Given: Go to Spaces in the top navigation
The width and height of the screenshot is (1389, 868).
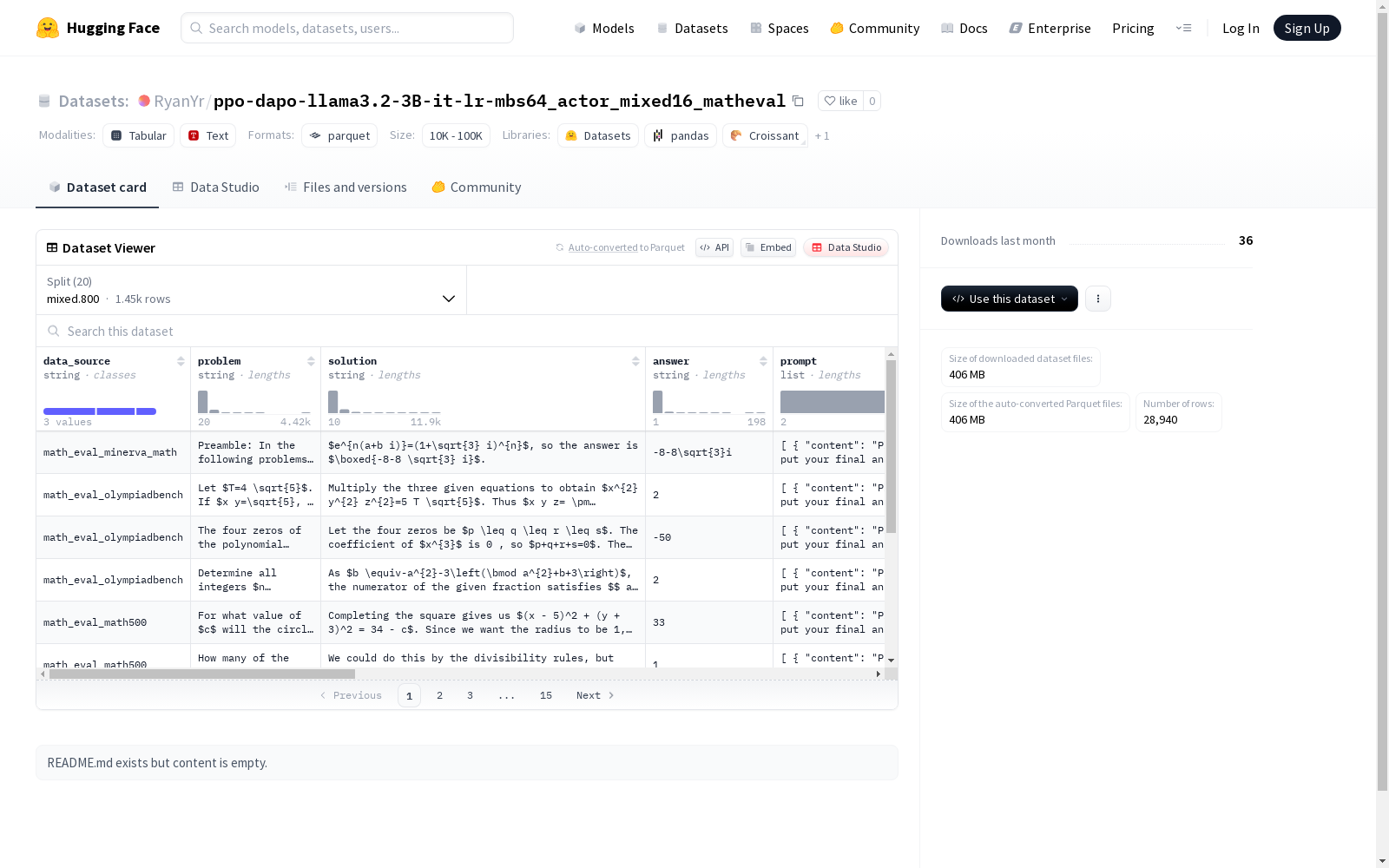Looking at the screenshot, I should coord(780,28).
